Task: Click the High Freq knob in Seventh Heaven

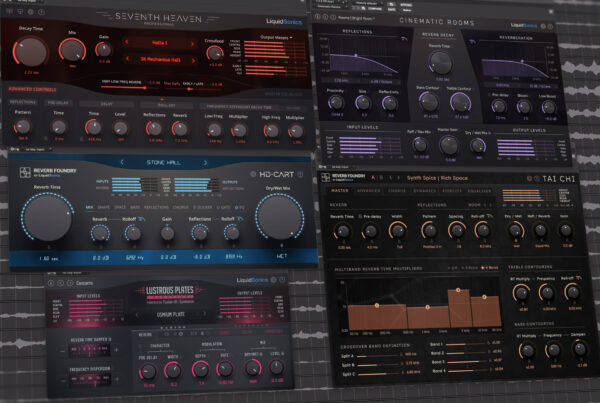Action: click(x=271, y=131)
